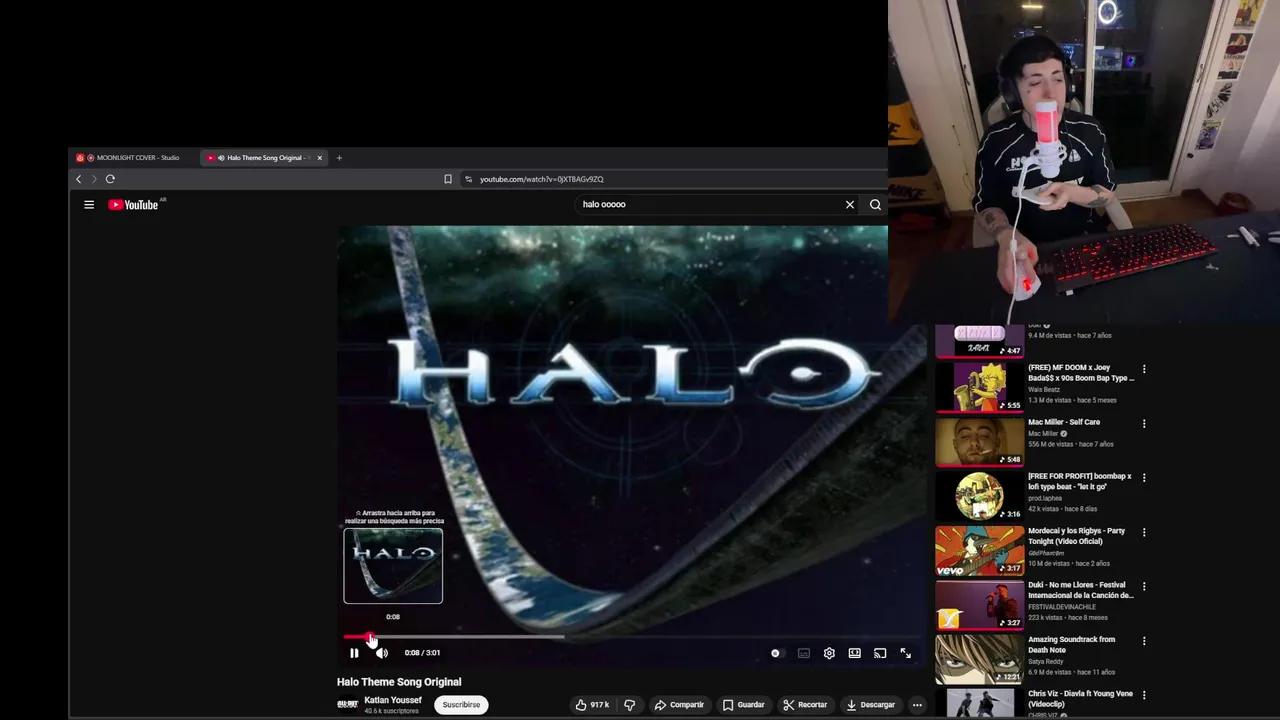The height and width of the screenshot is (720, 1280).
Task: Open options for Mordecai y los Rigbys
Action: click(1144, 532)
